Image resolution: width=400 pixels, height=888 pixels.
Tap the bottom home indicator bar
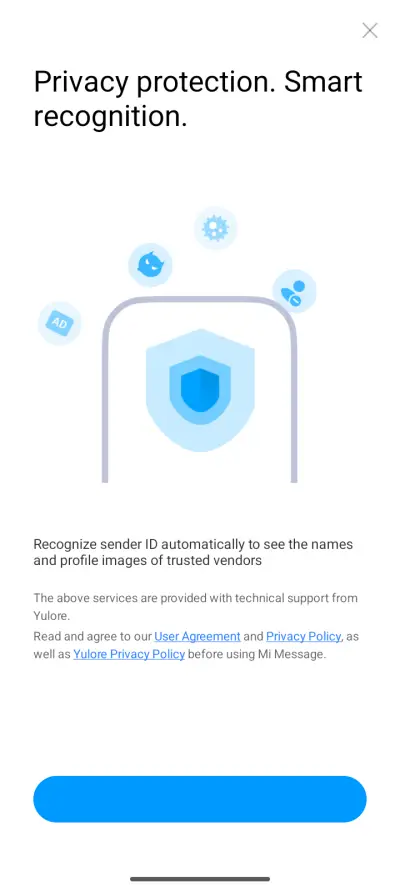click(x=200, y=879)
